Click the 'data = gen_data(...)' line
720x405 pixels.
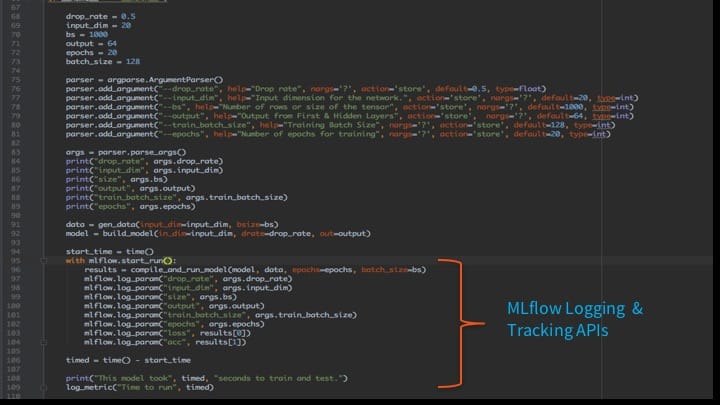coord(172,225)
